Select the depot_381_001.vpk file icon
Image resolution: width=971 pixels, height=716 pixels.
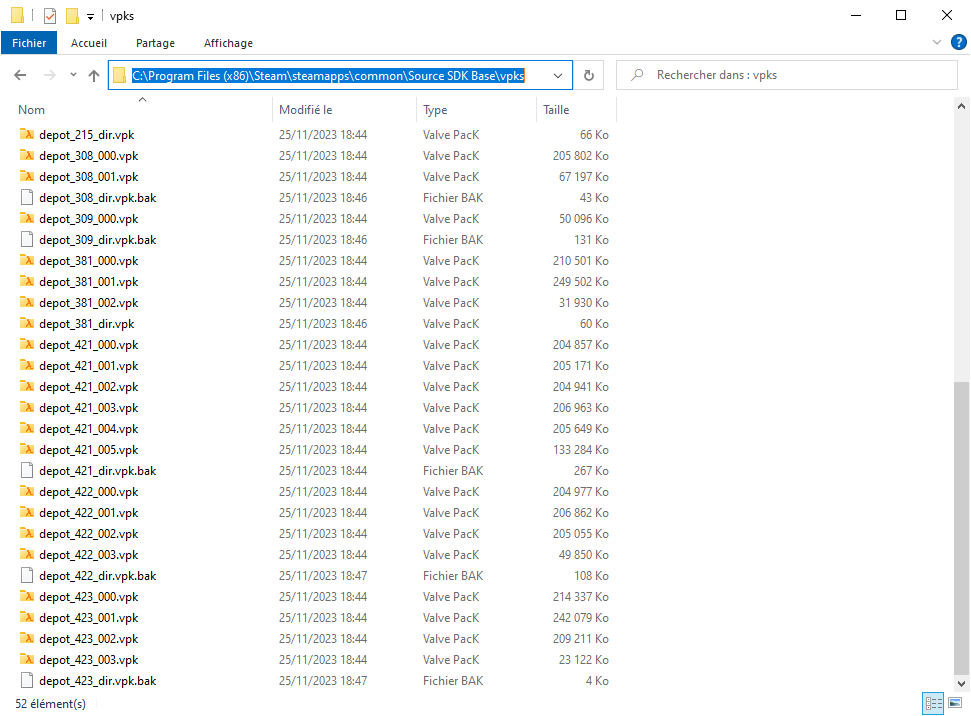point(27,281)
